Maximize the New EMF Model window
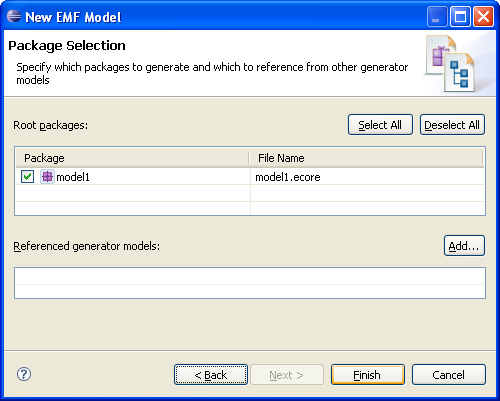Image resolution: width=500 pixels, height=401 pixels. pos(460,16)
